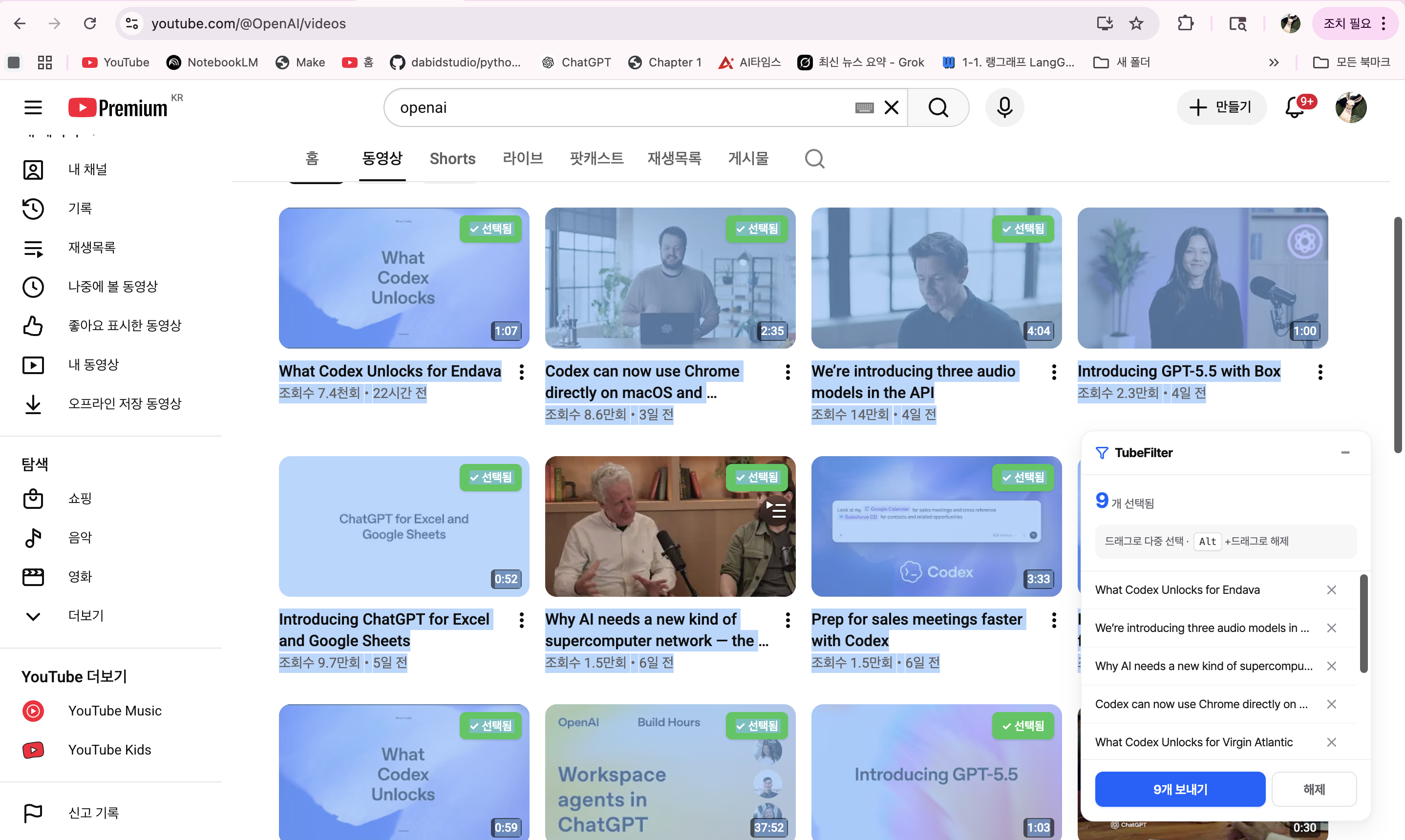Open more options for ChatGPT for Excel video
Viewport: 1405px width, 840px height.
(521, 620)
